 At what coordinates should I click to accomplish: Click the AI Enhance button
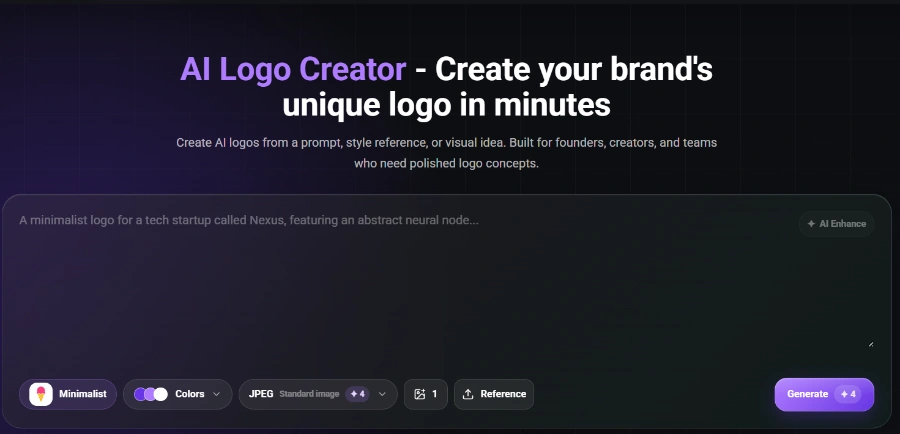(836, 224)
